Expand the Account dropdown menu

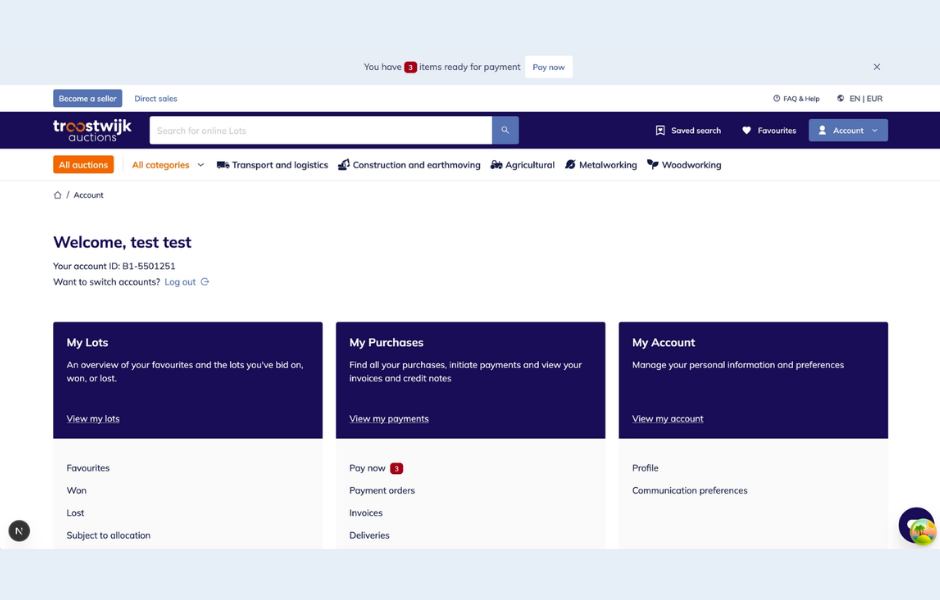[848, 130]
